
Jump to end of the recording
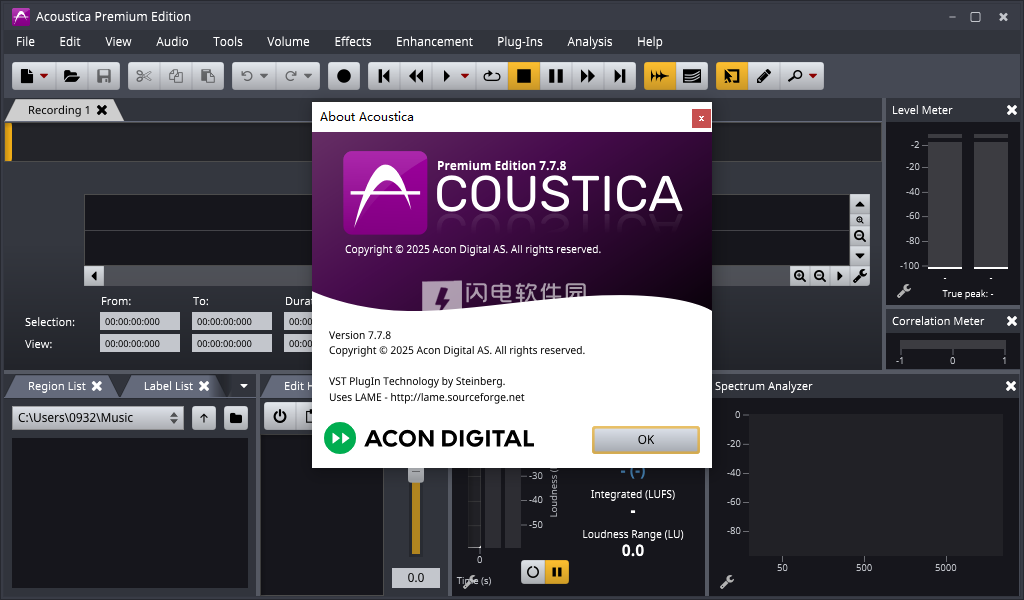(x=620, y=76)
